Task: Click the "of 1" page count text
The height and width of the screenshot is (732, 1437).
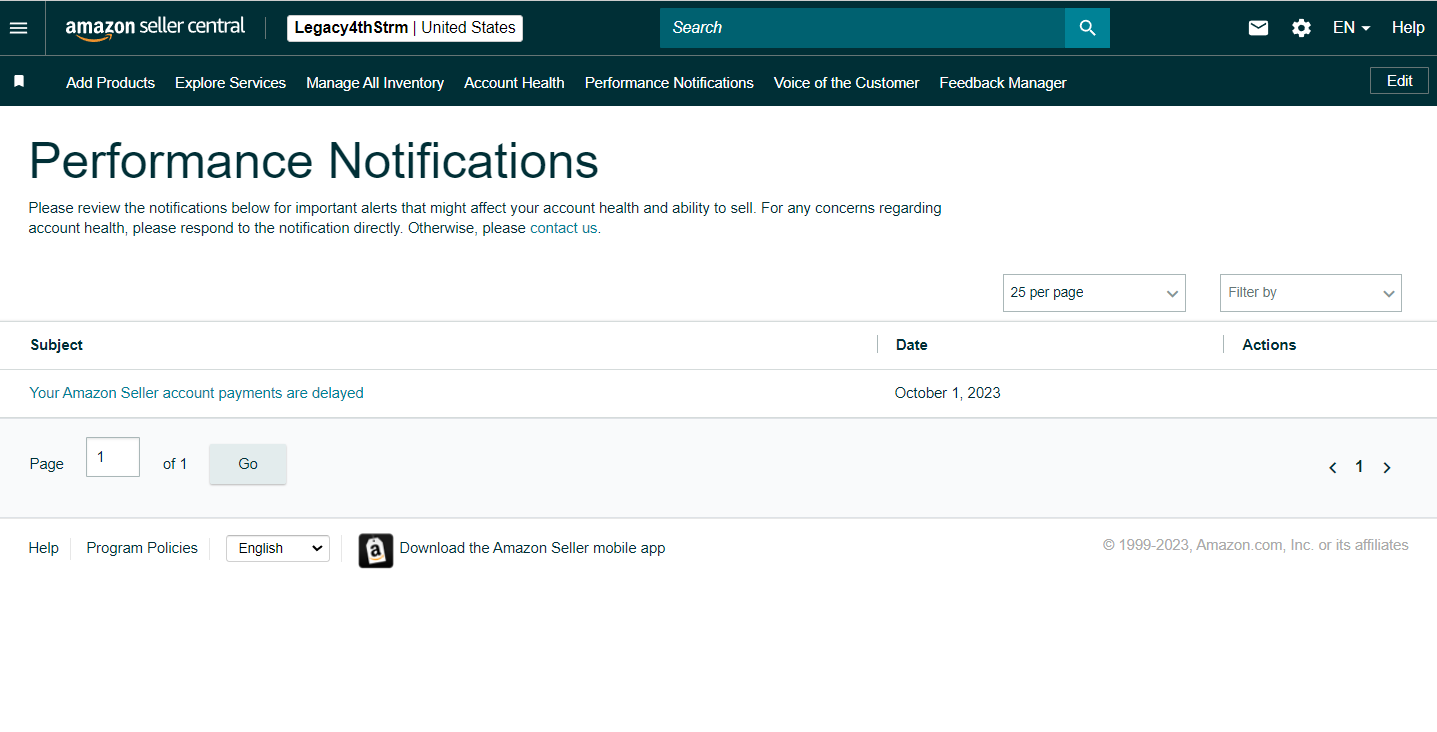Action: [x=175, y=464]
